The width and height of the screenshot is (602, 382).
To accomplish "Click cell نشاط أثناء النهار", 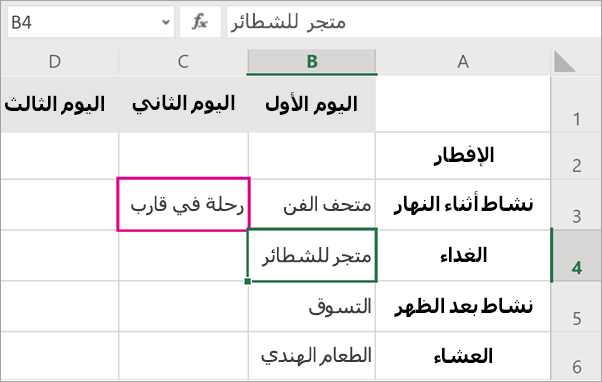I will [x=463, y=205].
